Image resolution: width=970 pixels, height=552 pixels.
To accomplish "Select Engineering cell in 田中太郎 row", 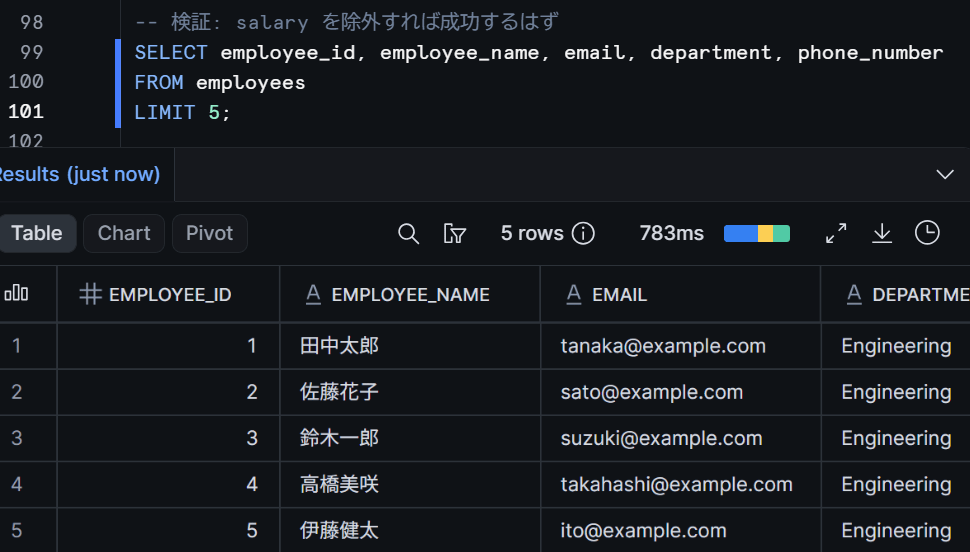I will click(896, 346).
